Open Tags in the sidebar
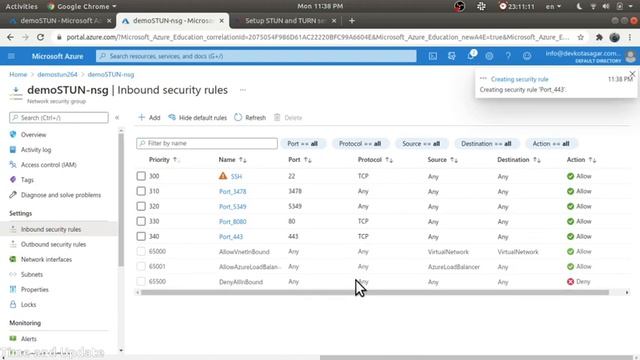Viewport: 640px width, 360px height. [x=27, y=180]
